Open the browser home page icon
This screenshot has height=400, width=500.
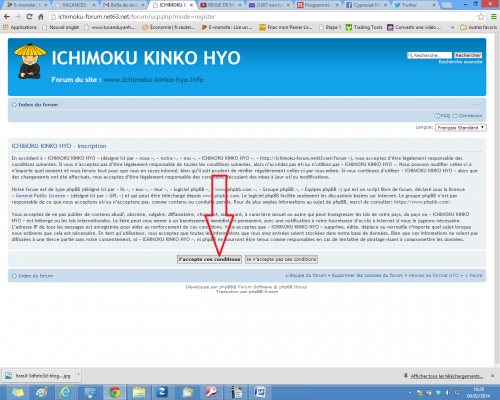pyautogui.click(x=41, y=16)
